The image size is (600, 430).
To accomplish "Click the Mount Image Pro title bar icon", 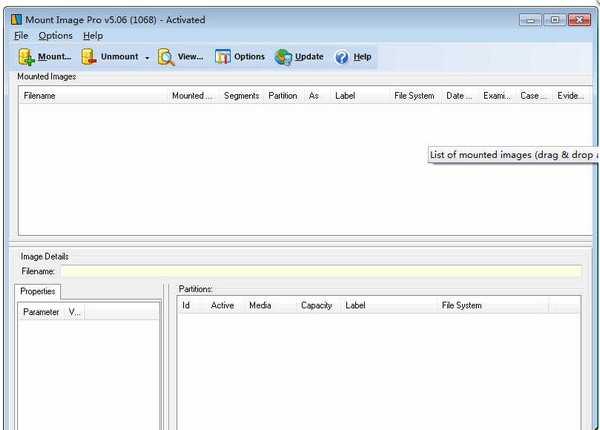I will click(x=16, y=19).
